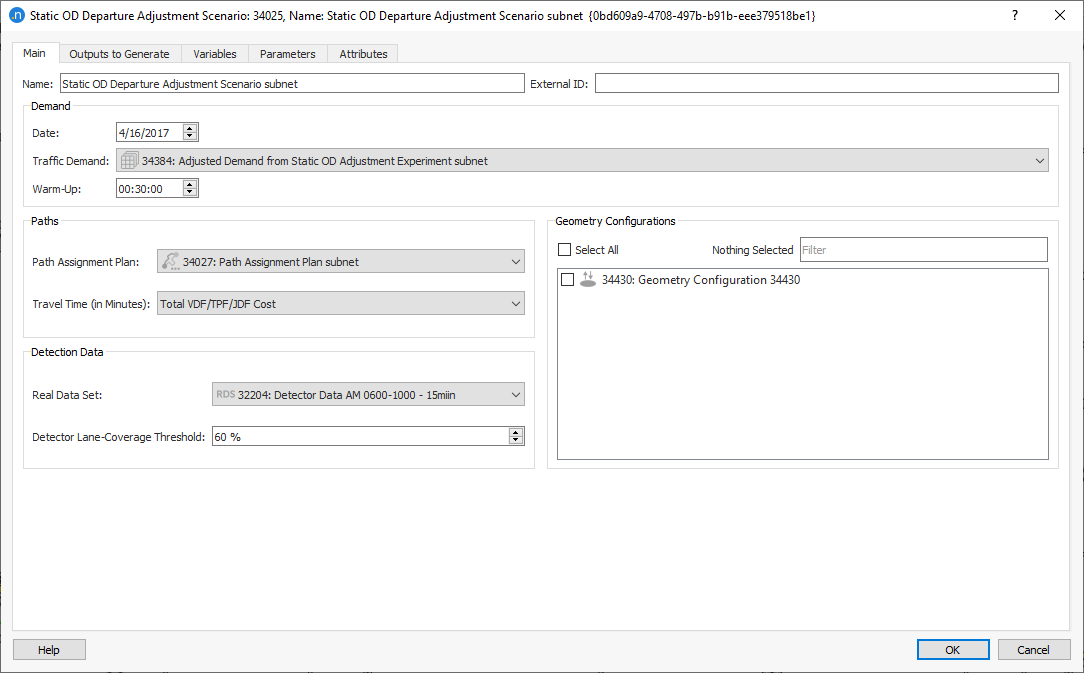This screenshot has width=1084, height=673.
Task: Enable the Select All checkbox
Action: pos(565,249)
